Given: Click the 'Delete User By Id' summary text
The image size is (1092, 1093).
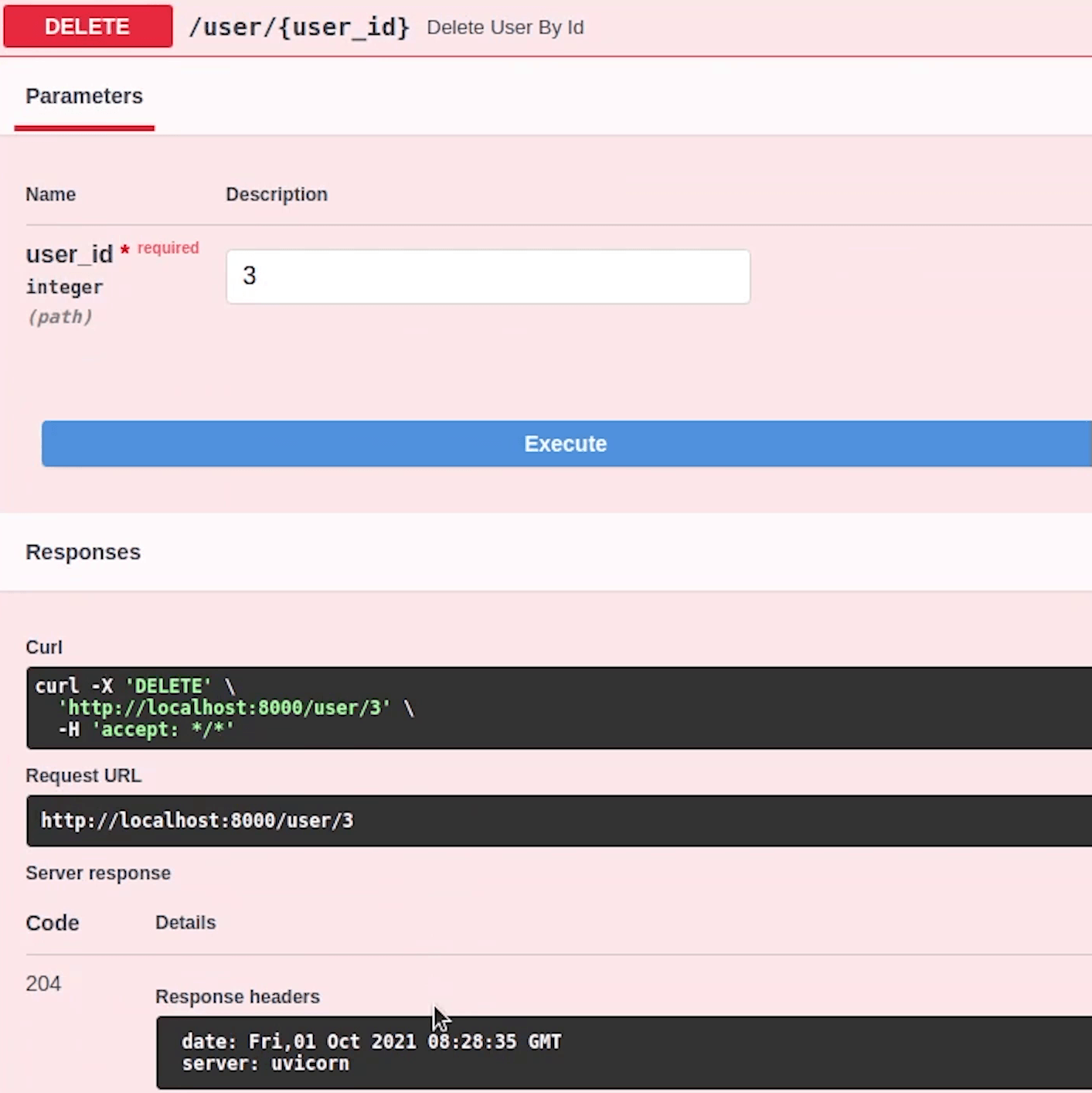Looking at the screenshot, I should (505, 28).
